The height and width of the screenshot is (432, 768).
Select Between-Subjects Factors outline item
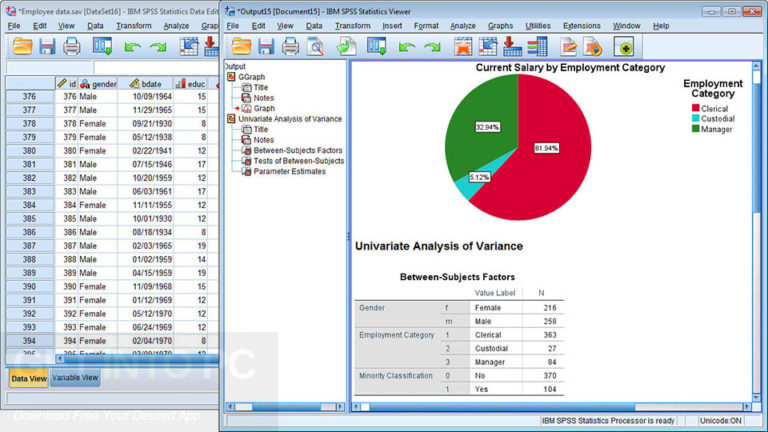coord(298,150)
